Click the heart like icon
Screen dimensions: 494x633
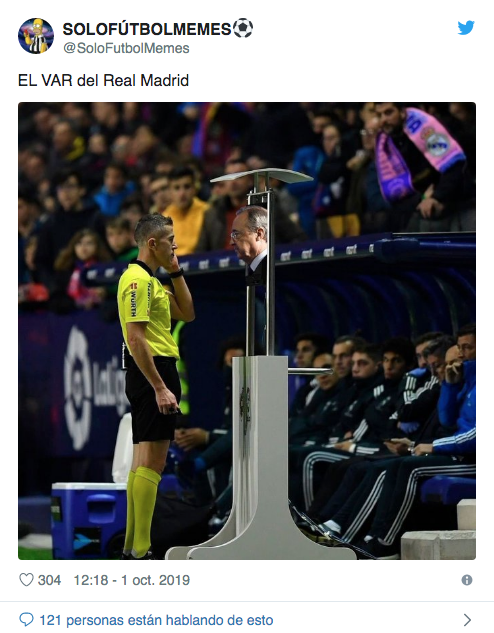pos(26,580)
